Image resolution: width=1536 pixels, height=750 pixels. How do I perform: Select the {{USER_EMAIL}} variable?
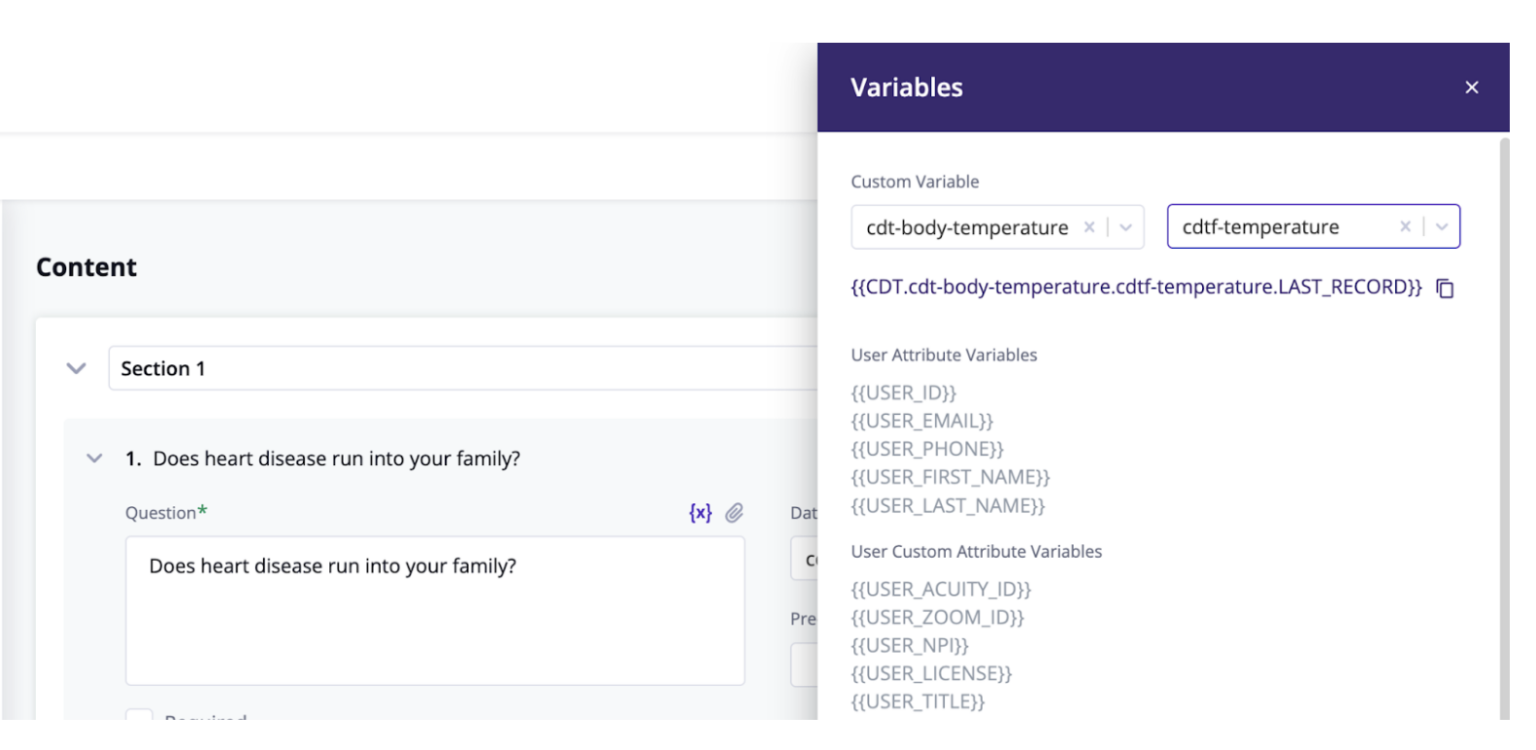click(x=921, y=421)
